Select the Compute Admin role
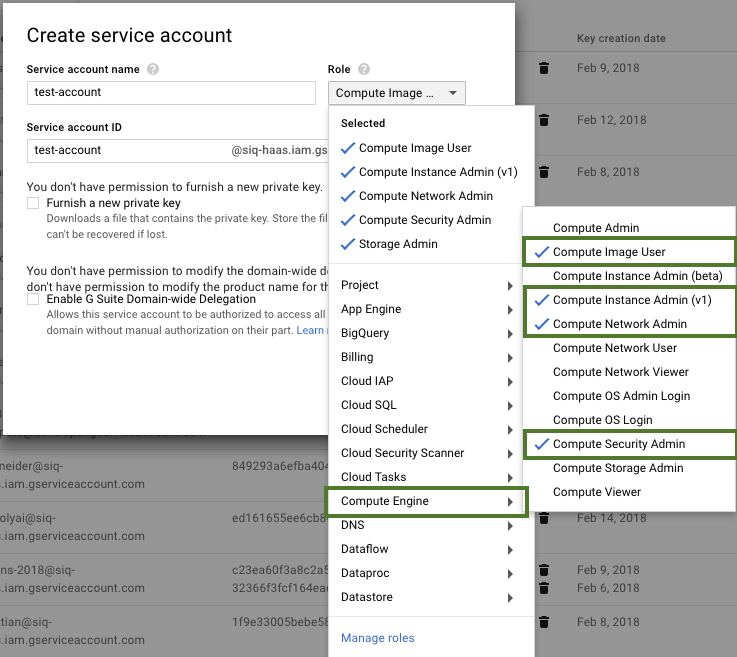Viewport: 737px width, 657px height. [596, 228]
